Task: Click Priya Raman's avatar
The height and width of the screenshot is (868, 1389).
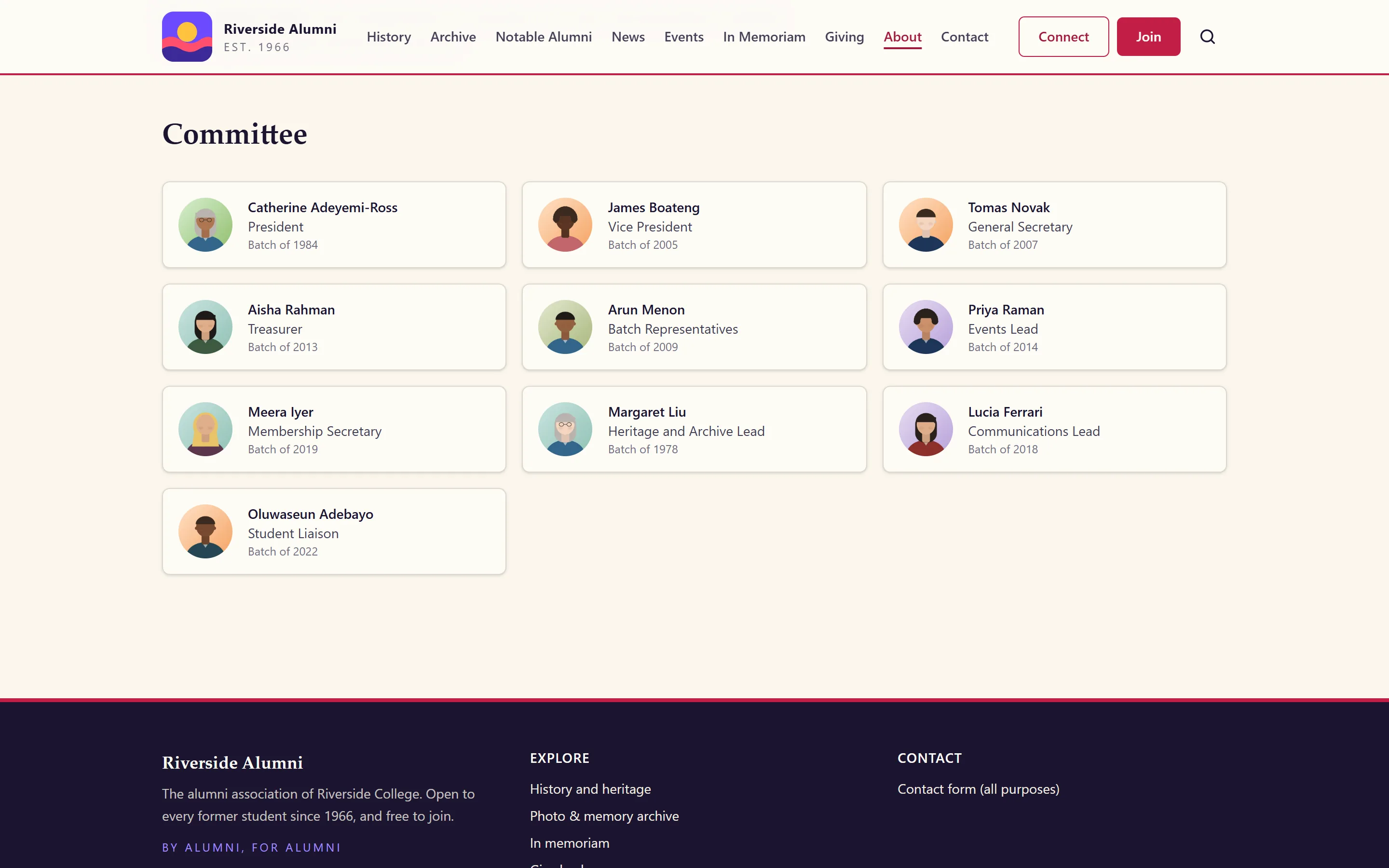Action: (926, 326)
